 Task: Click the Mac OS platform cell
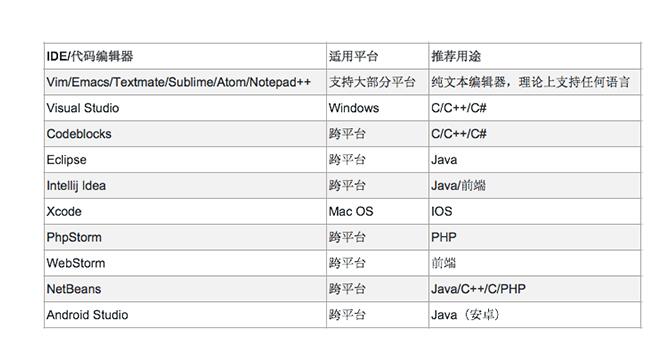(x=377, y=212)
